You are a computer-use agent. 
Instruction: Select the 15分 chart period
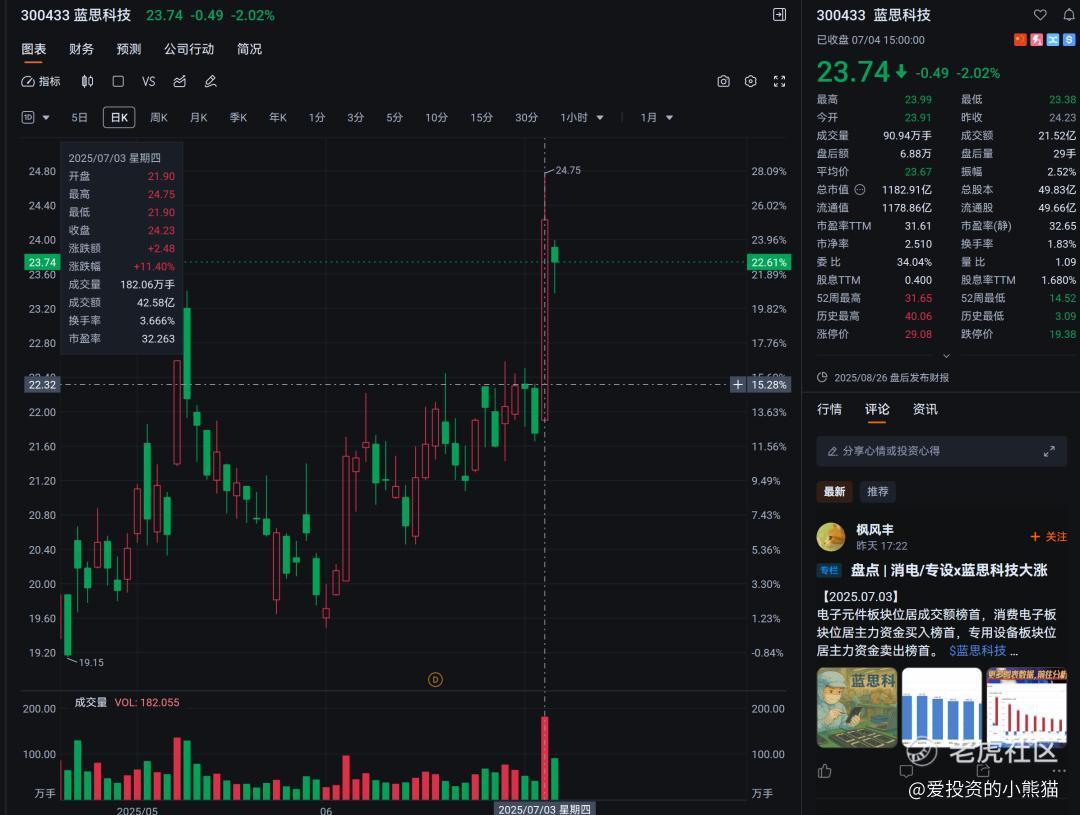click(x=481, y=118)
